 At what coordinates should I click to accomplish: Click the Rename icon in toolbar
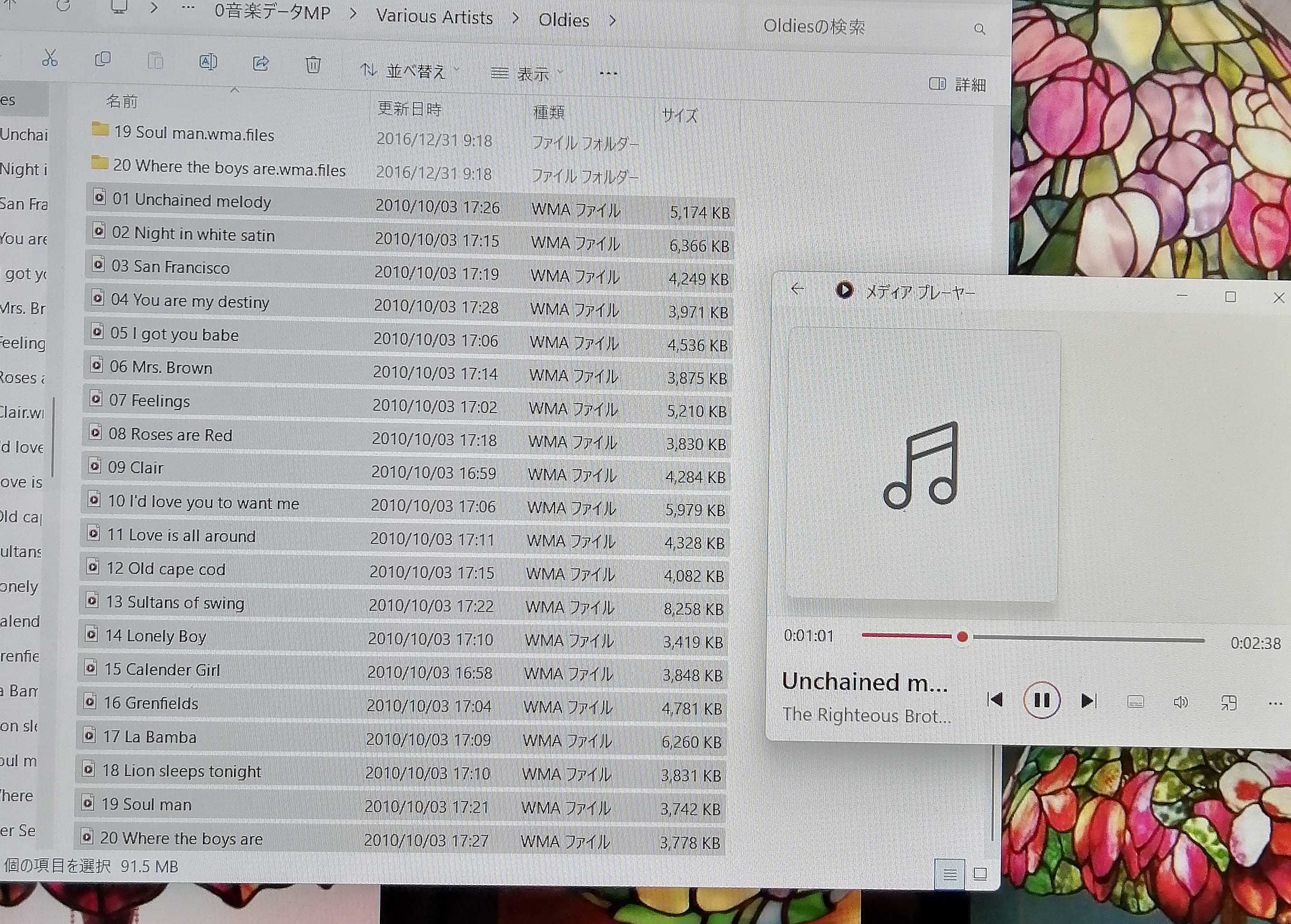(x=207, y=61)
